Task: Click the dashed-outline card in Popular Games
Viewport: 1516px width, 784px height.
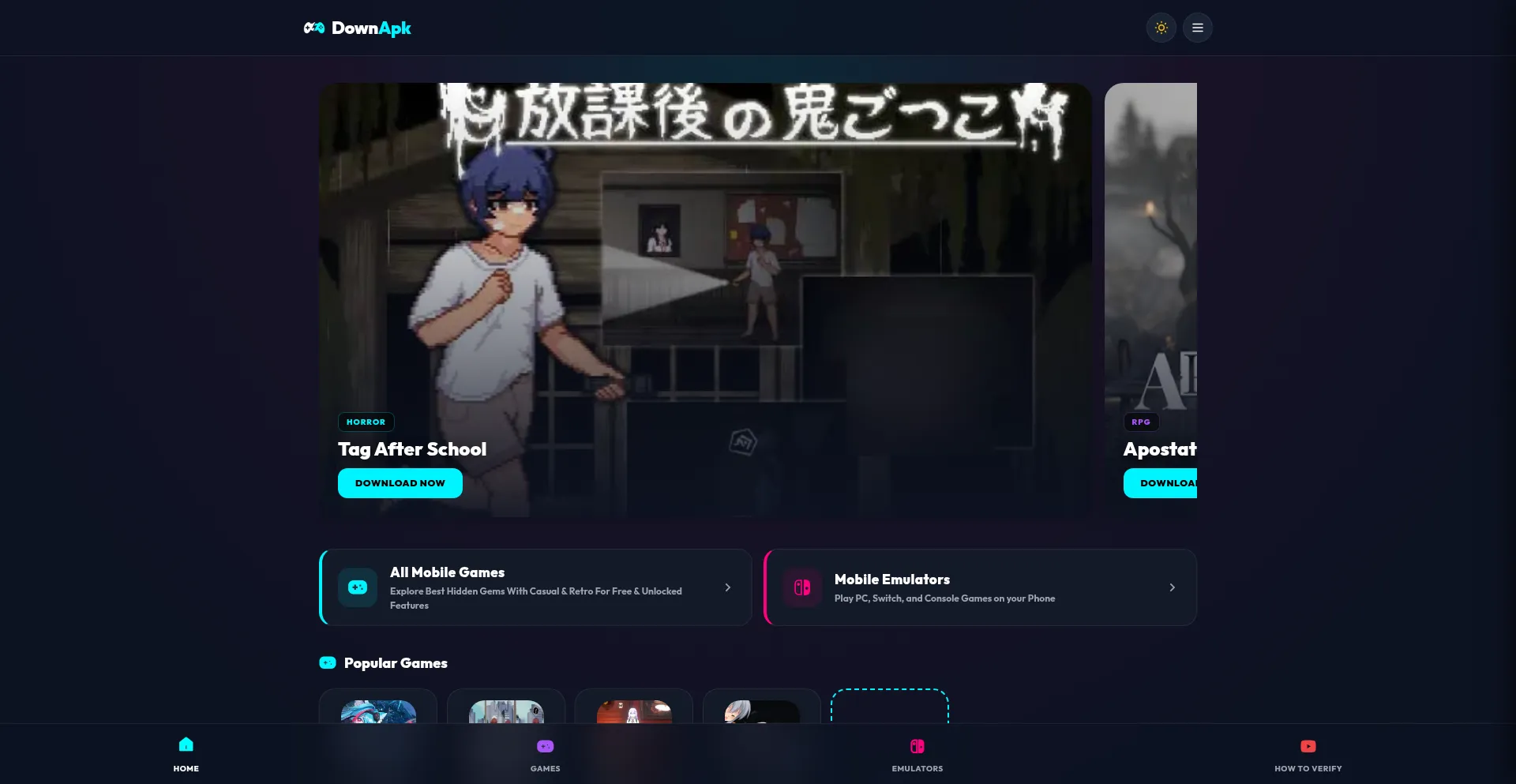Action: [x=890, y=707]
